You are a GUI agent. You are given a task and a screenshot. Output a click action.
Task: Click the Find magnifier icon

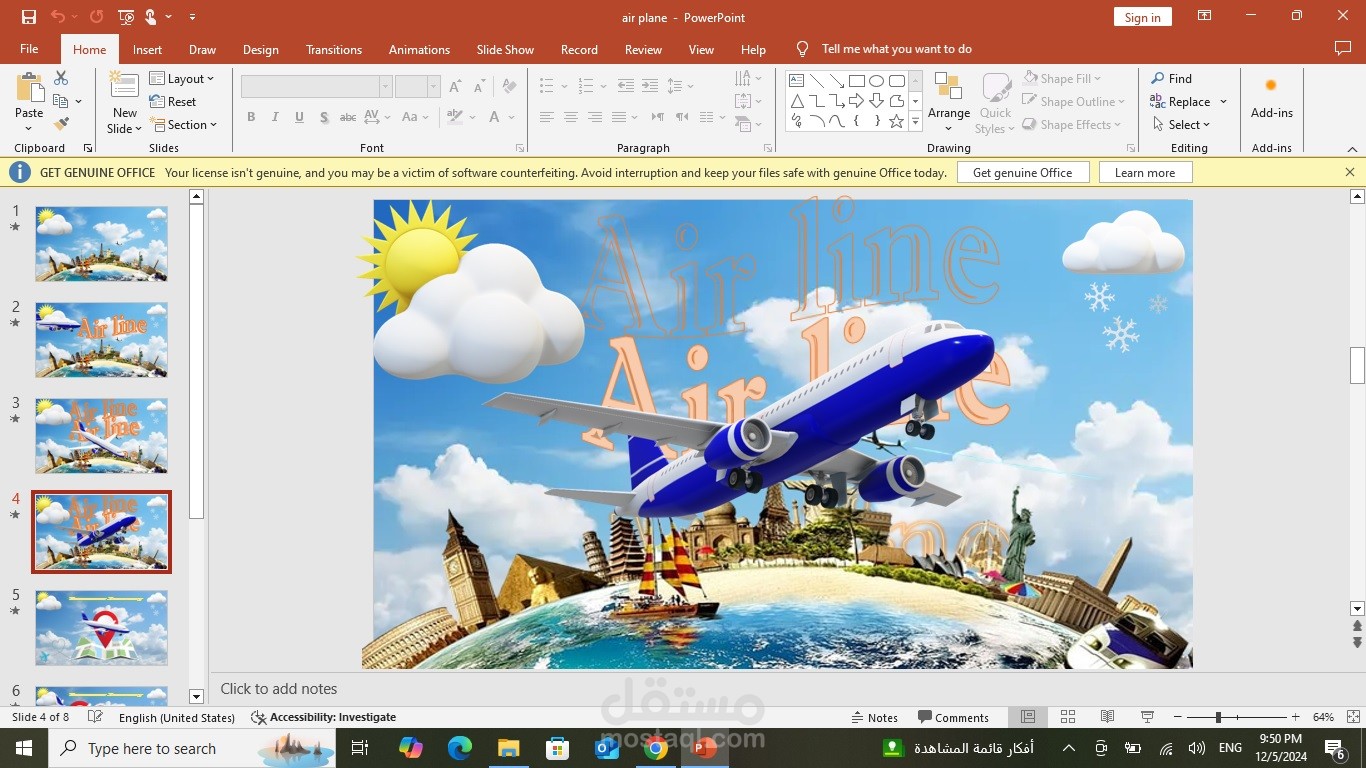(x=1157, y=78)
